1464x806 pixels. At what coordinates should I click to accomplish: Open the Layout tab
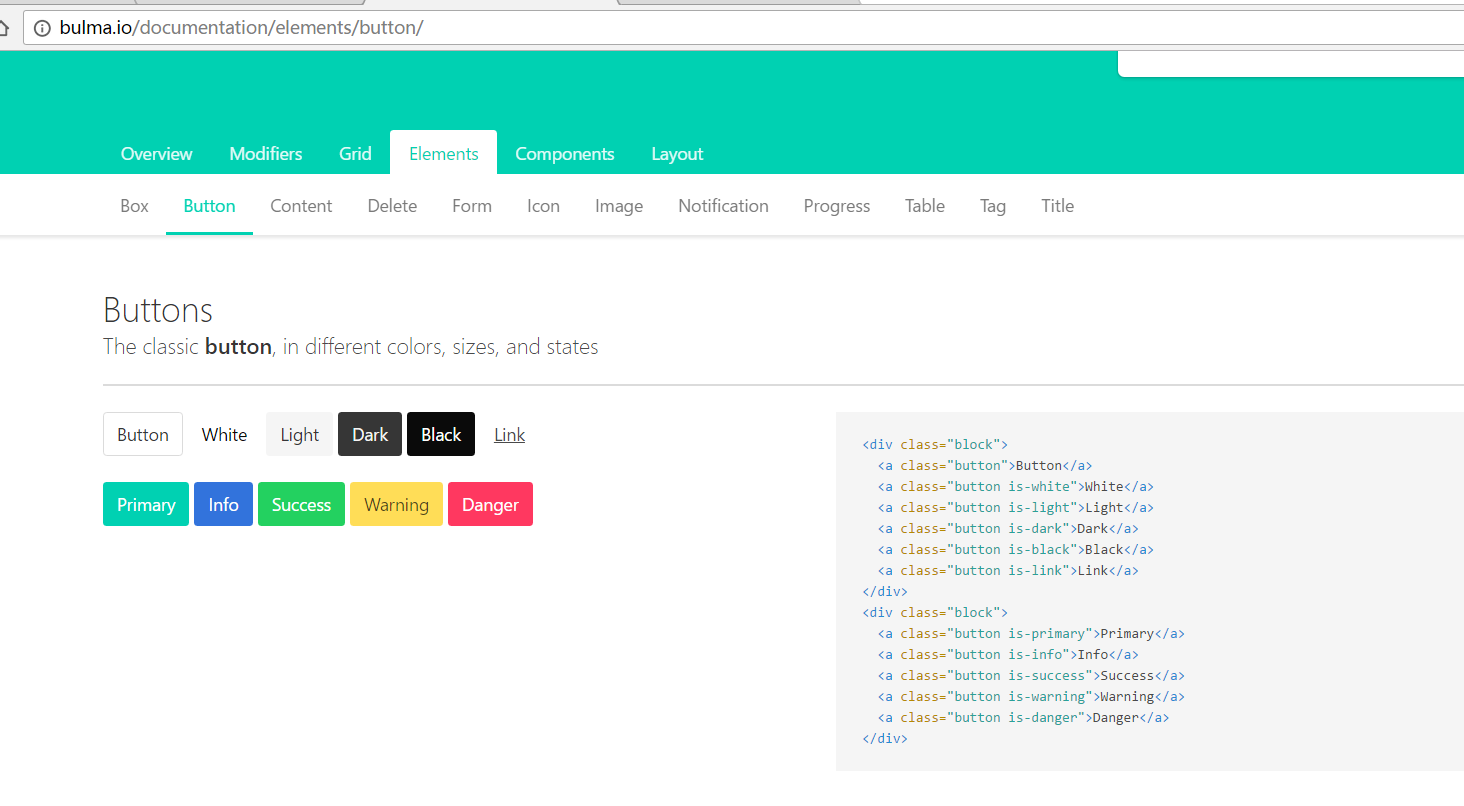[677, 154]
